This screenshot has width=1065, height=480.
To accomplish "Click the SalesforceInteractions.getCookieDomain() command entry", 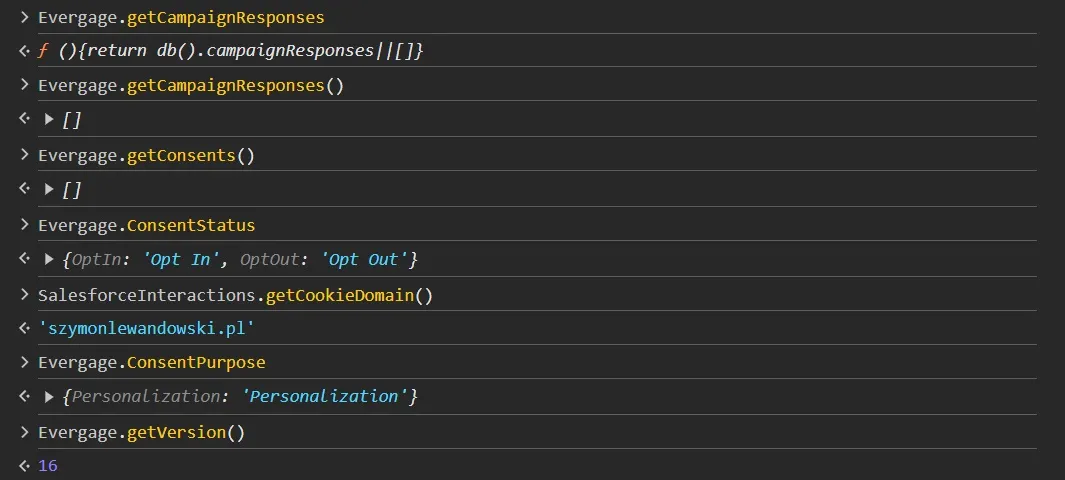I will pos(235,295).
